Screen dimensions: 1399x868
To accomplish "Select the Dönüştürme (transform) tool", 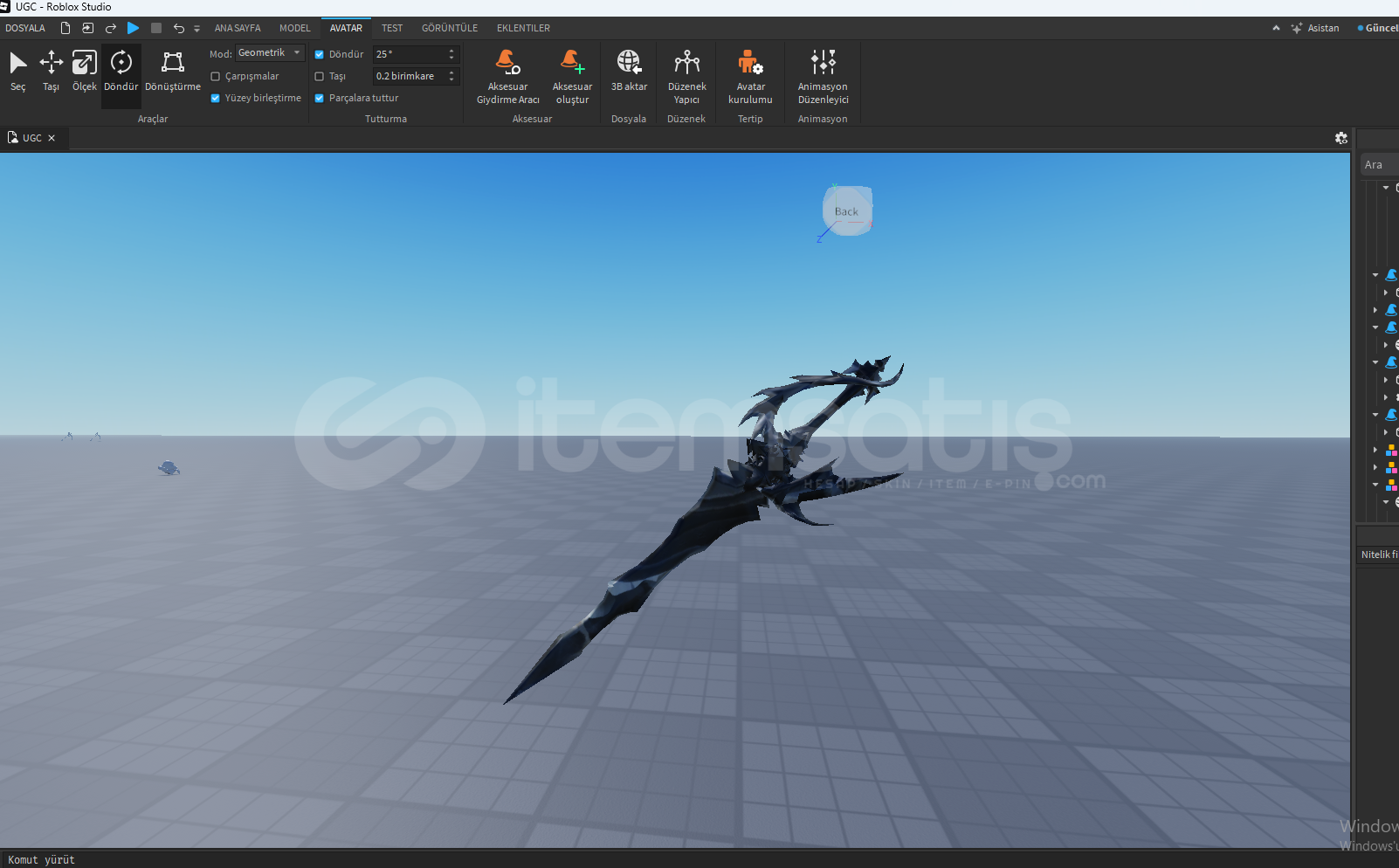I will (173, 71).
